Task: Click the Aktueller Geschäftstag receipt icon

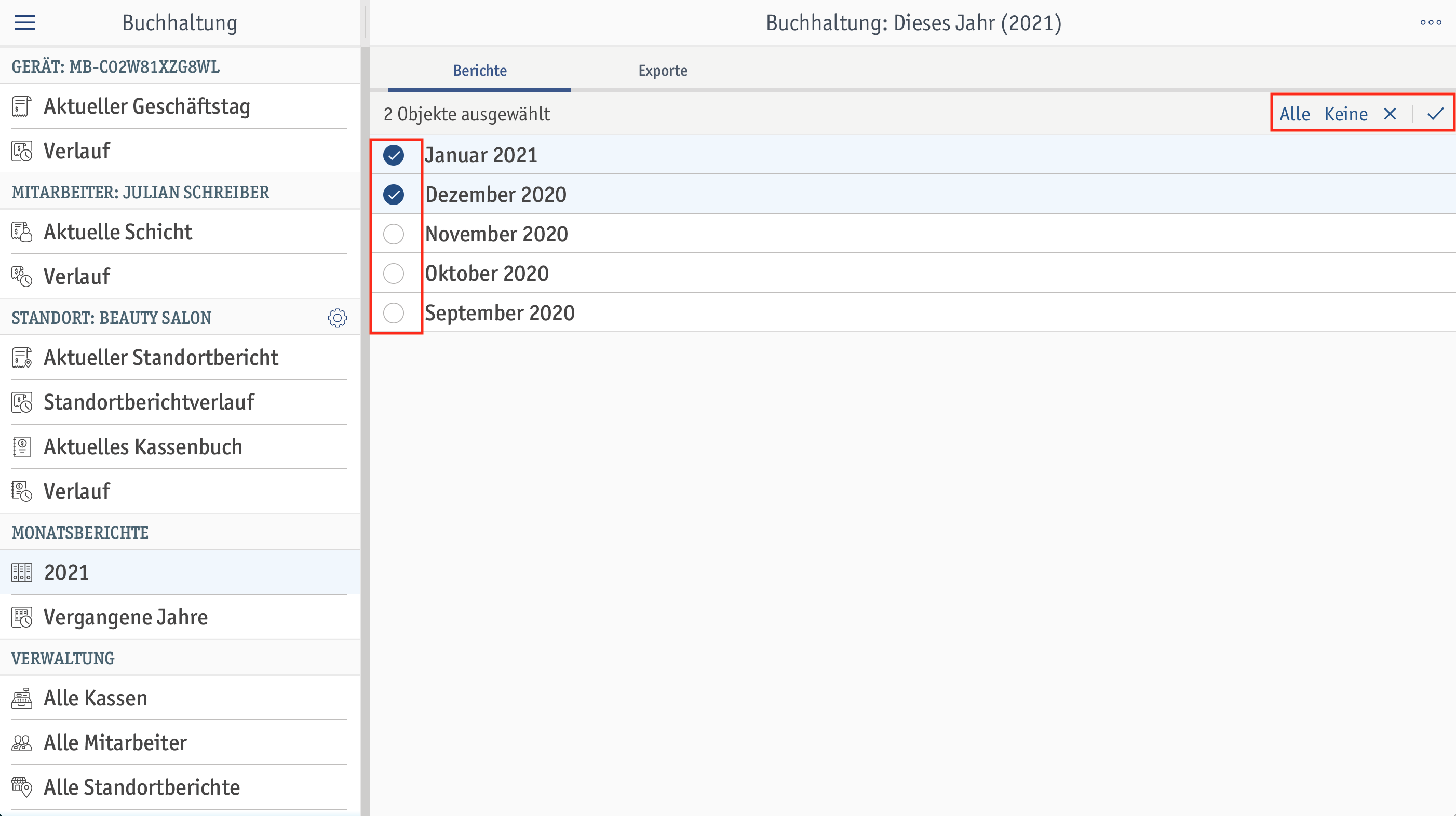Action: pos(21,106)
